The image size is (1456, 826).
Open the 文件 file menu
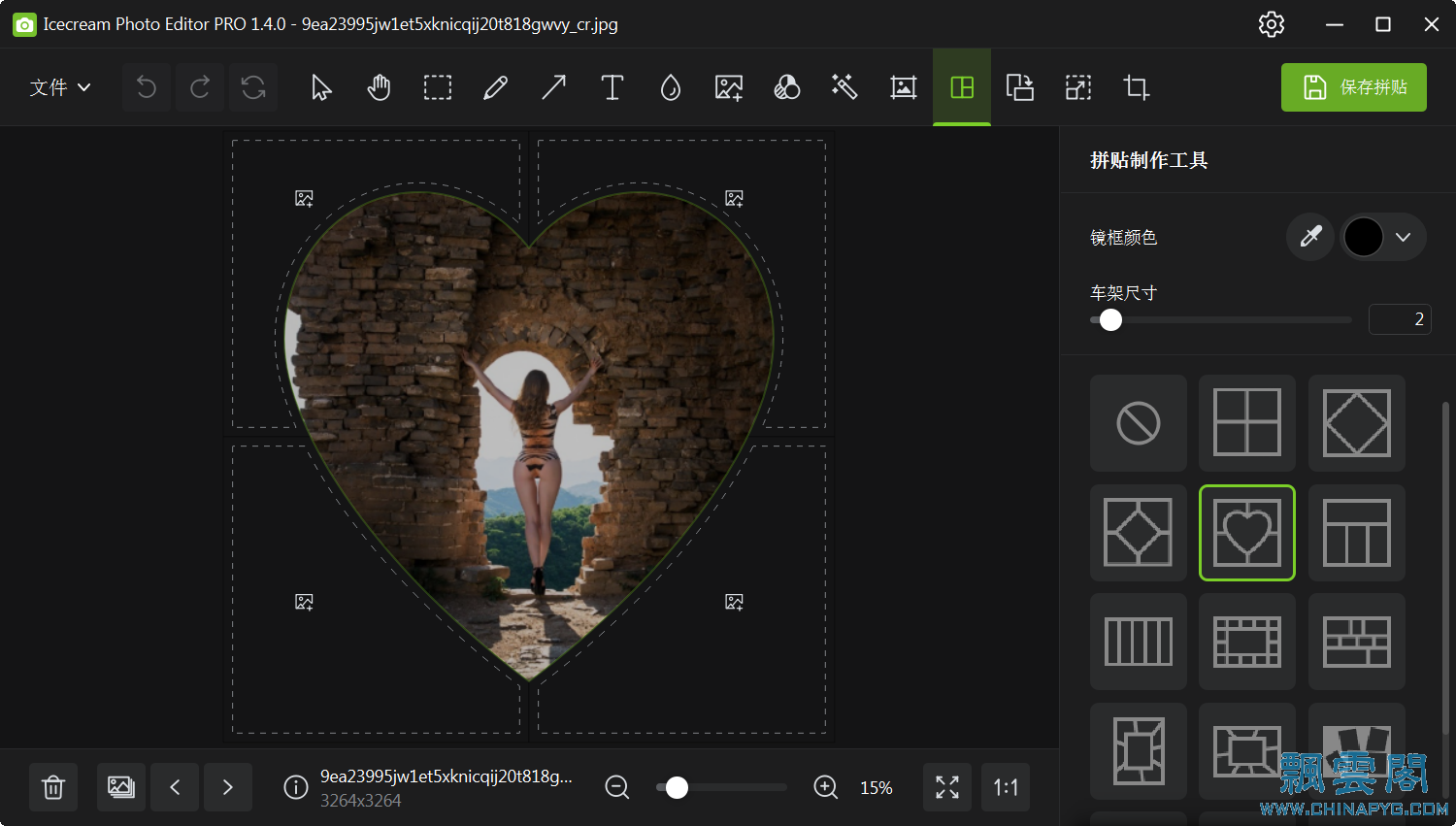coord(60,87)
